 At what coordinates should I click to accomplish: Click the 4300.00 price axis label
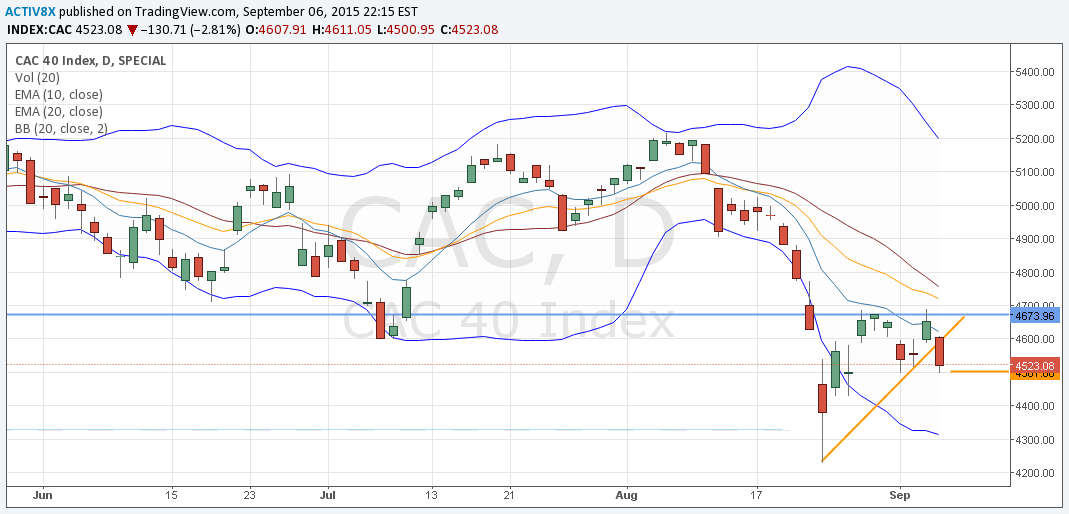1035,440
